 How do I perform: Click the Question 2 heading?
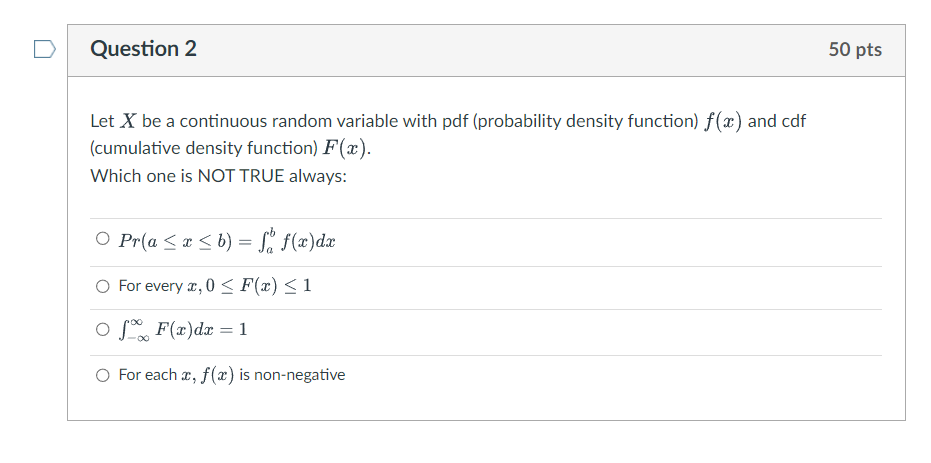coord(143,49)
